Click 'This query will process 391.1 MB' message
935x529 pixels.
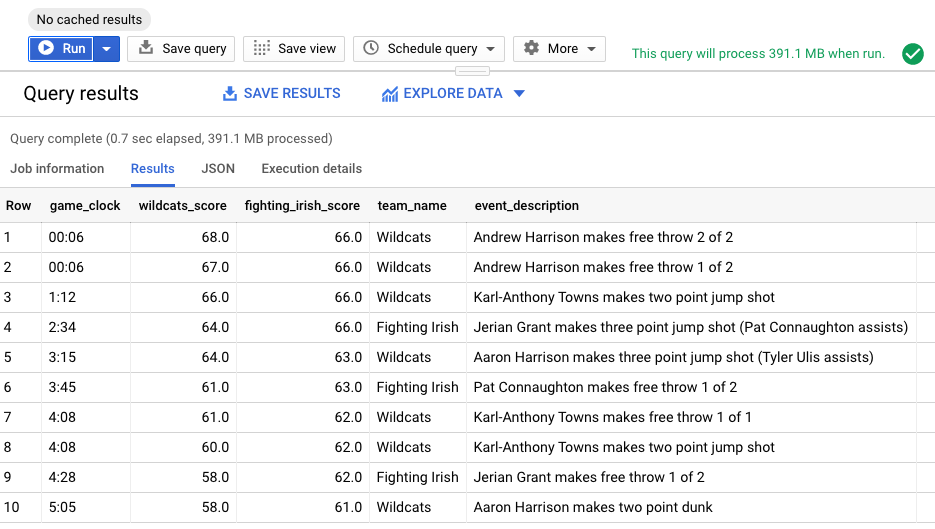pyautogui.click(x=758, y=54)
